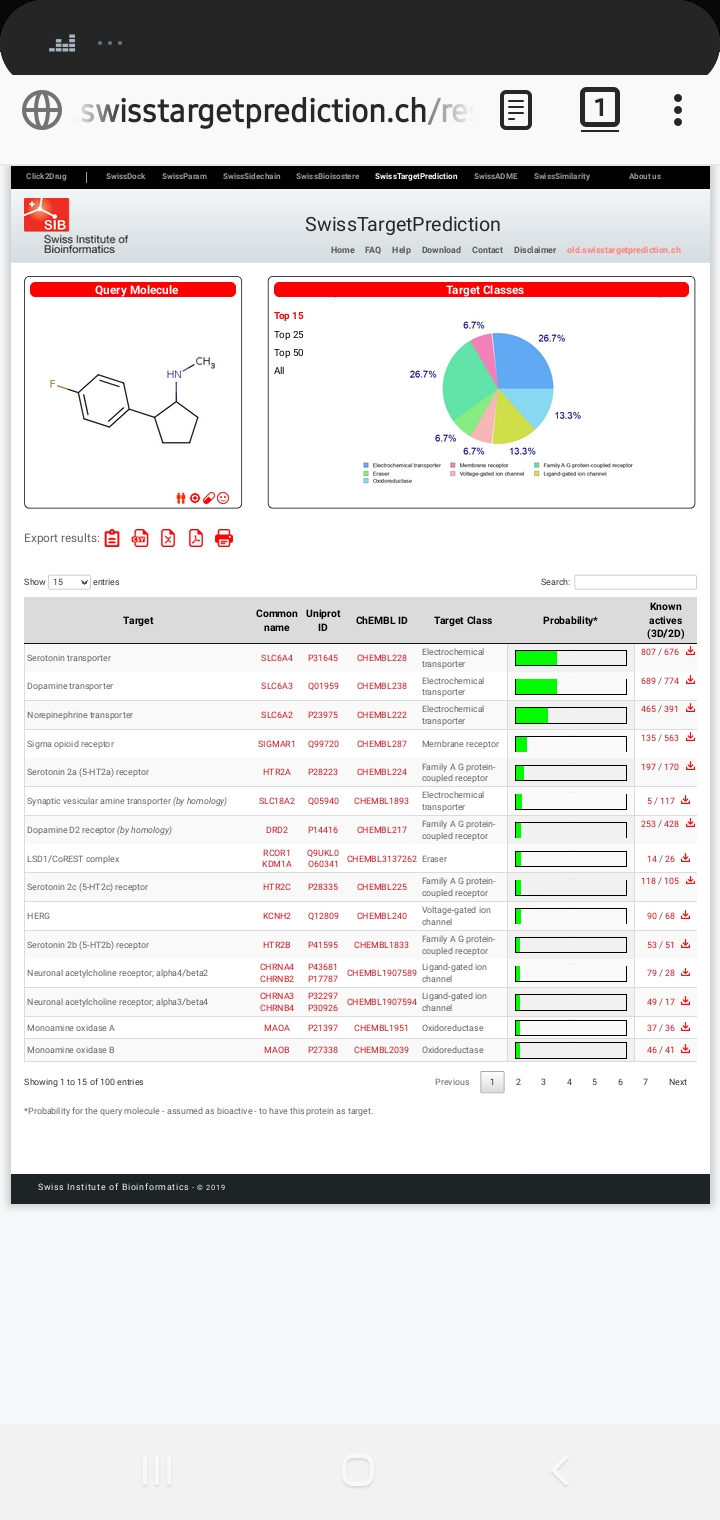The width and height of the screenshot is (720, 1520).
Task: Open the FAQ link
Action: (373, 250)
